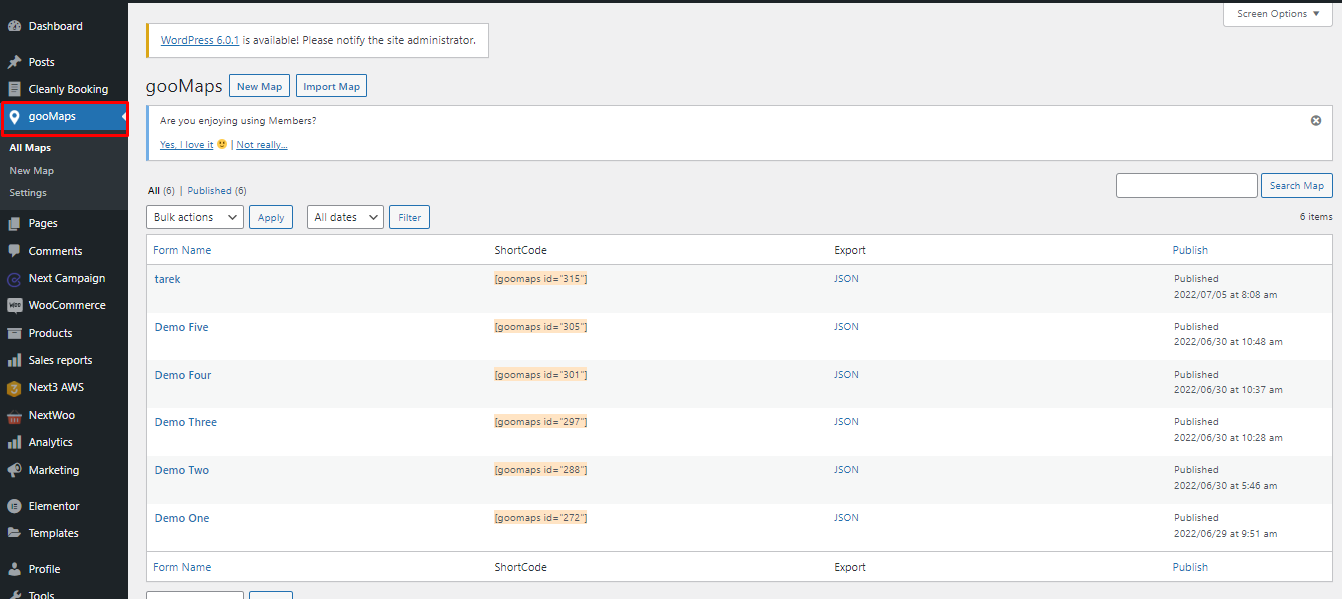Export Demo Two as JSON
Image resolution: width=1342 pixels, height=599 pixels.
[846, 470]
